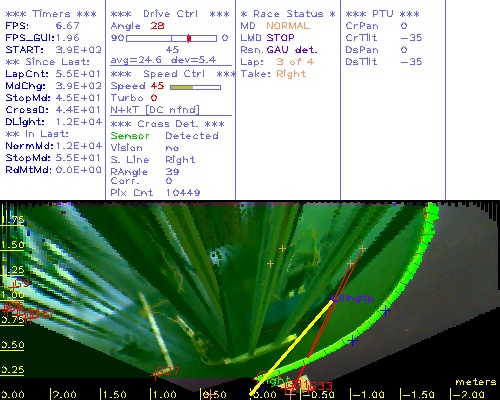Select the DsPan value 0
This screenshot has width=500, height=400.
tap(404, 50)
